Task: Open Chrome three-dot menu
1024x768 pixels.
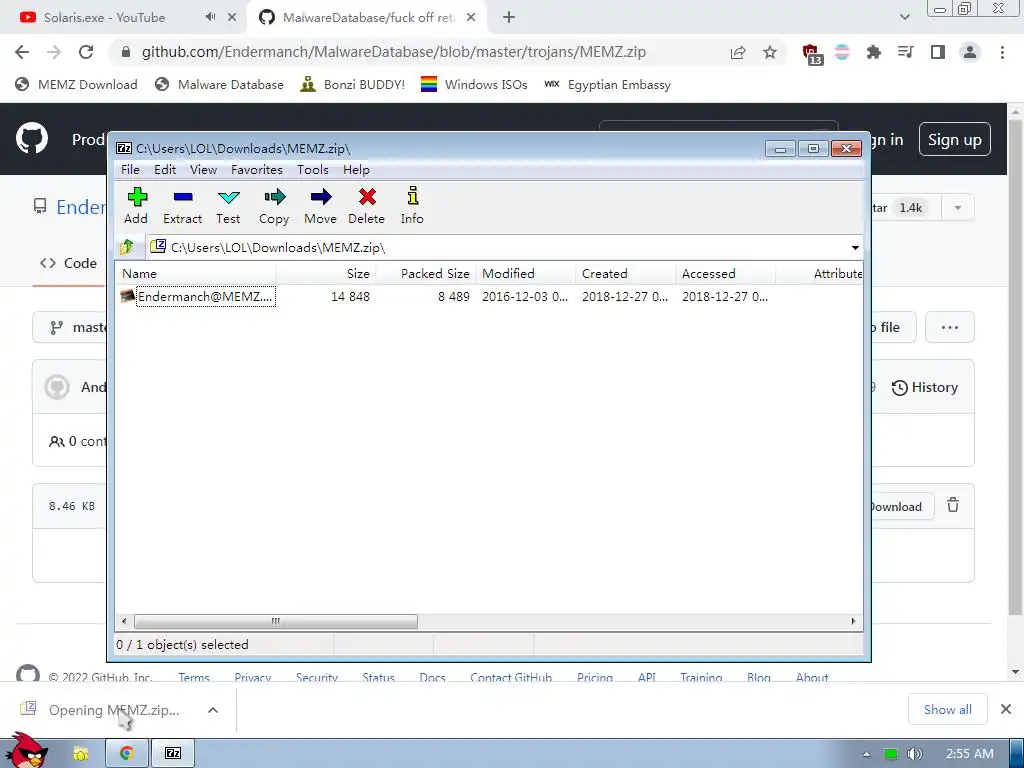Action: pyautogui.click(x=1002, y=52)
